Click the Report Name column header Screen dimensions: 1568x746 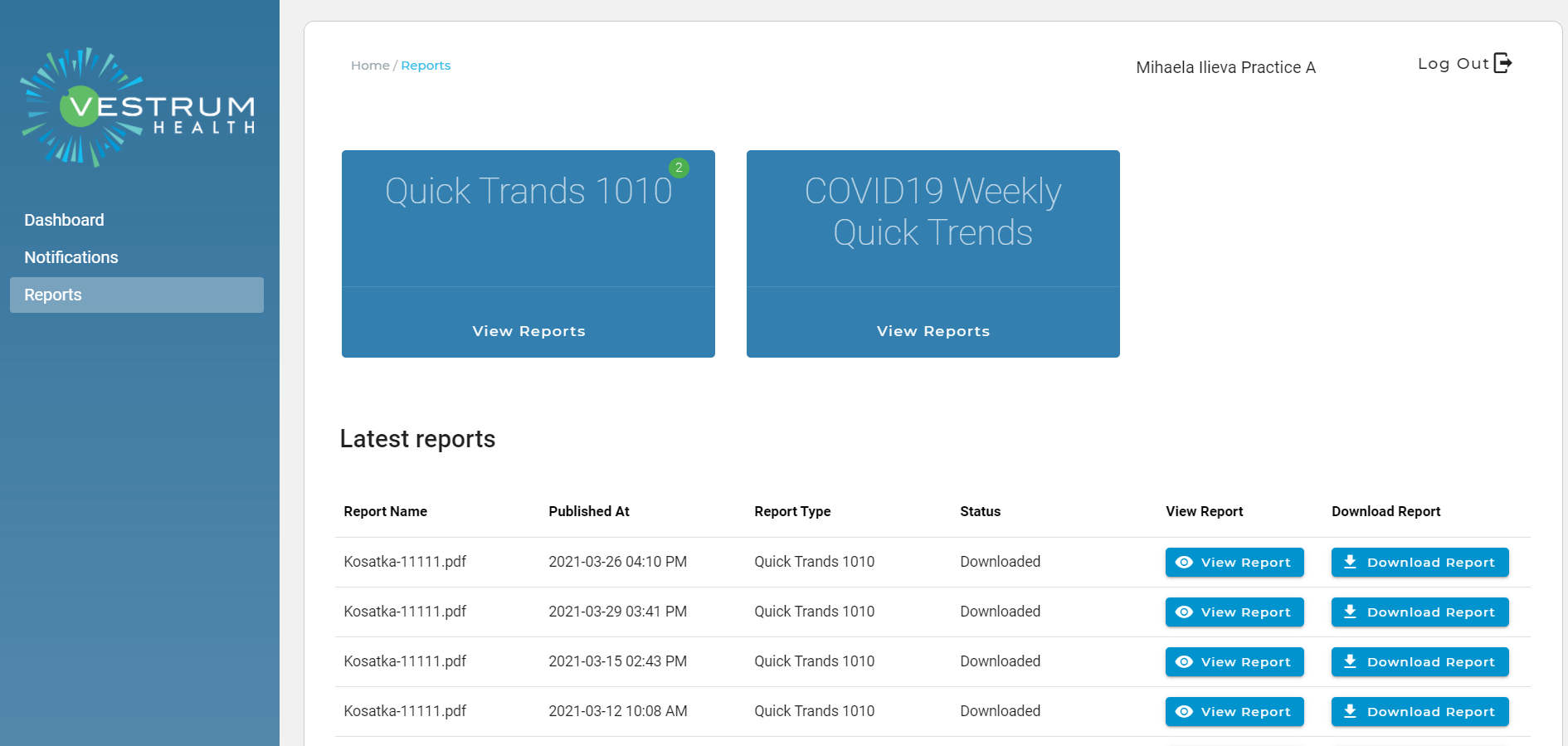coord(386,511)
